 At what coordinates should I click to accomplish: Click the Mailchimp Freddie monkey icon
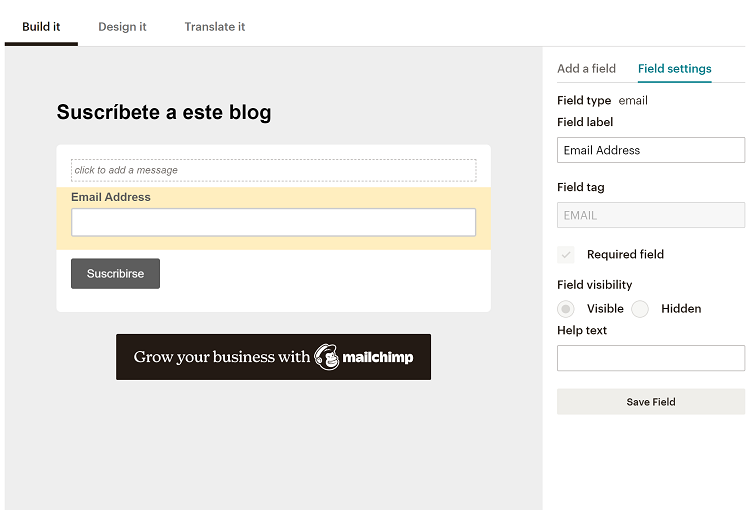tap(326, 357)
